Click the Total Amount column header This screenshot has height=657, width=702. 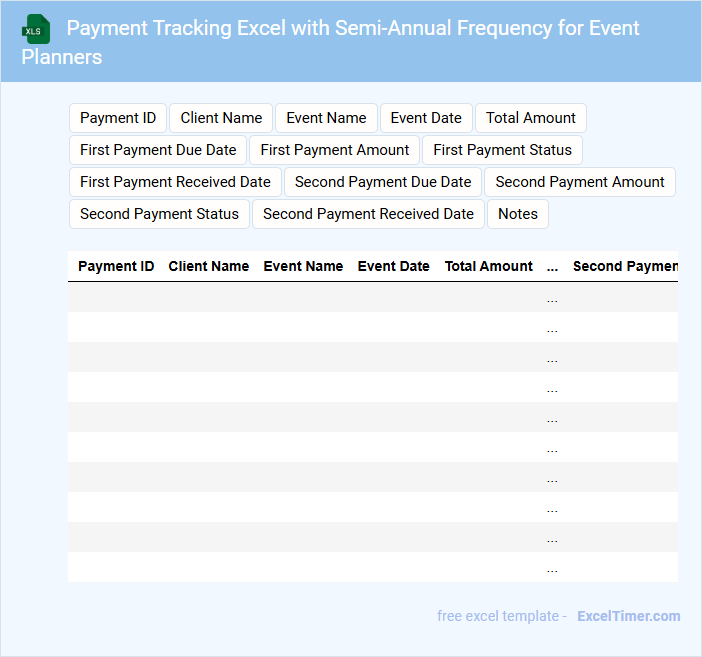point(489,266)
